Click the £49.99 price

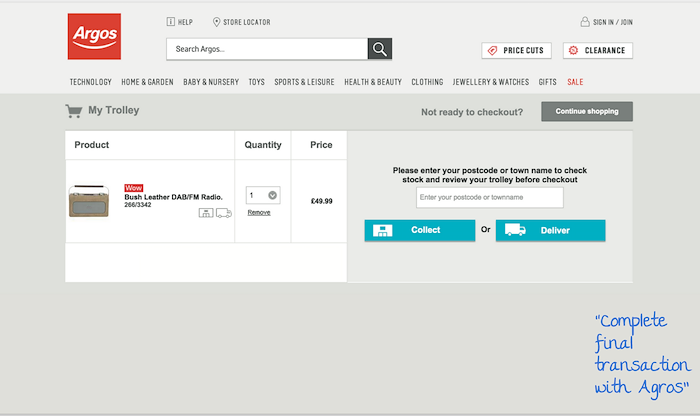321,201
